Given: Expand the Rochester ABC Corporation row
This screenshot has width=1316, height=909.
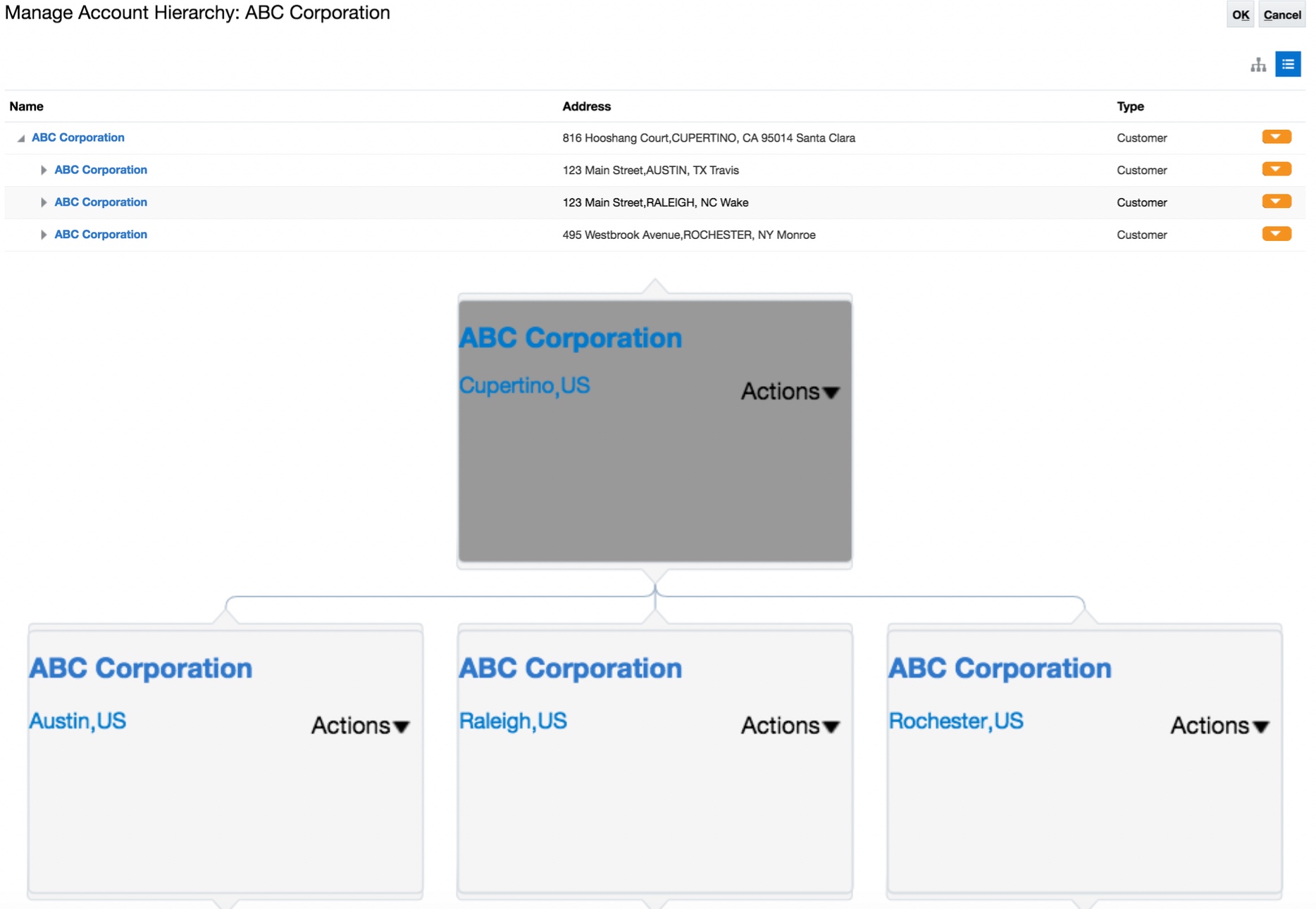Looking at the screenshot, I should [44, 235].
